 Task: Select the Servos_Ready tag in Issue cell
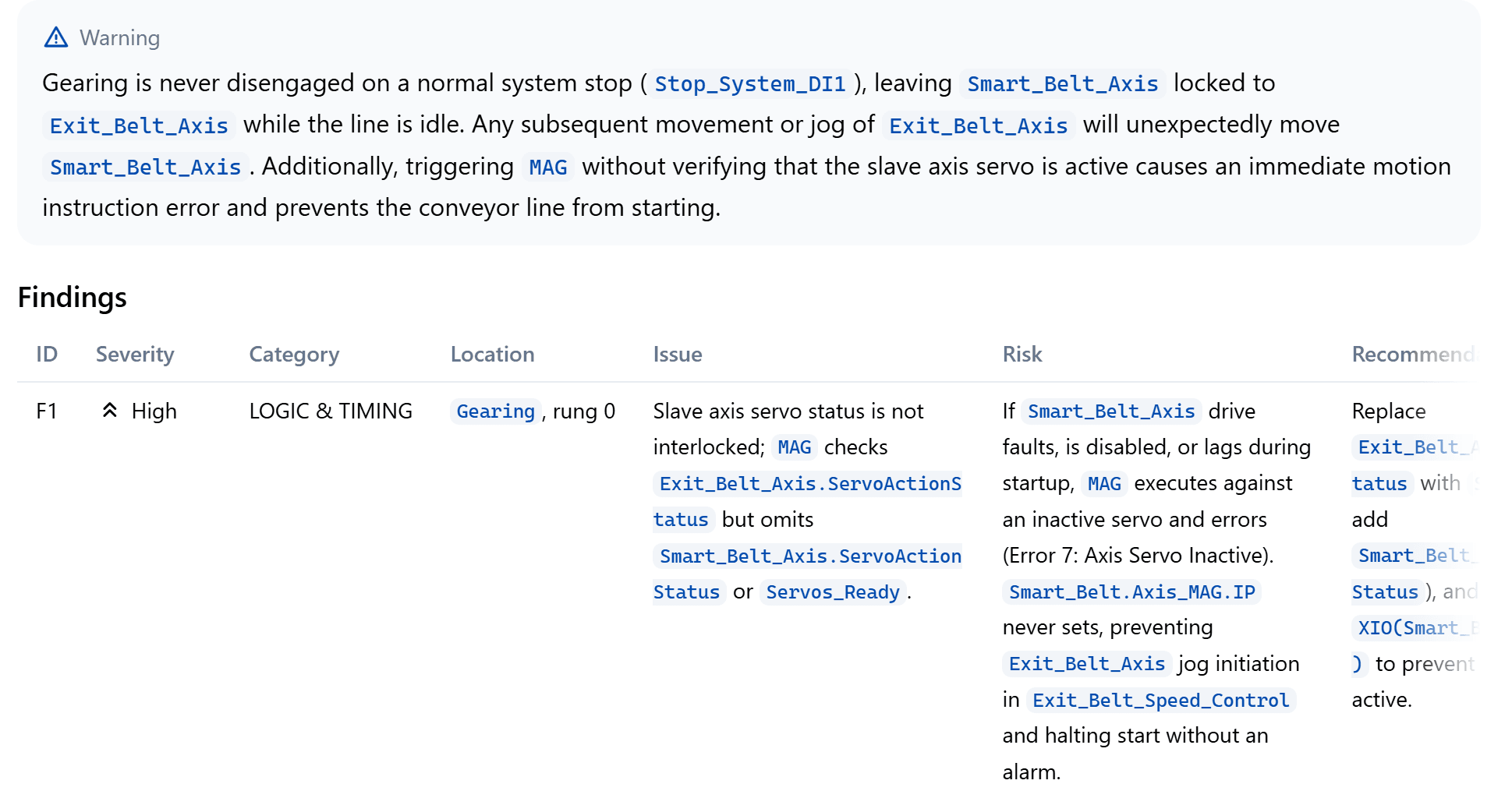point(833,591)
